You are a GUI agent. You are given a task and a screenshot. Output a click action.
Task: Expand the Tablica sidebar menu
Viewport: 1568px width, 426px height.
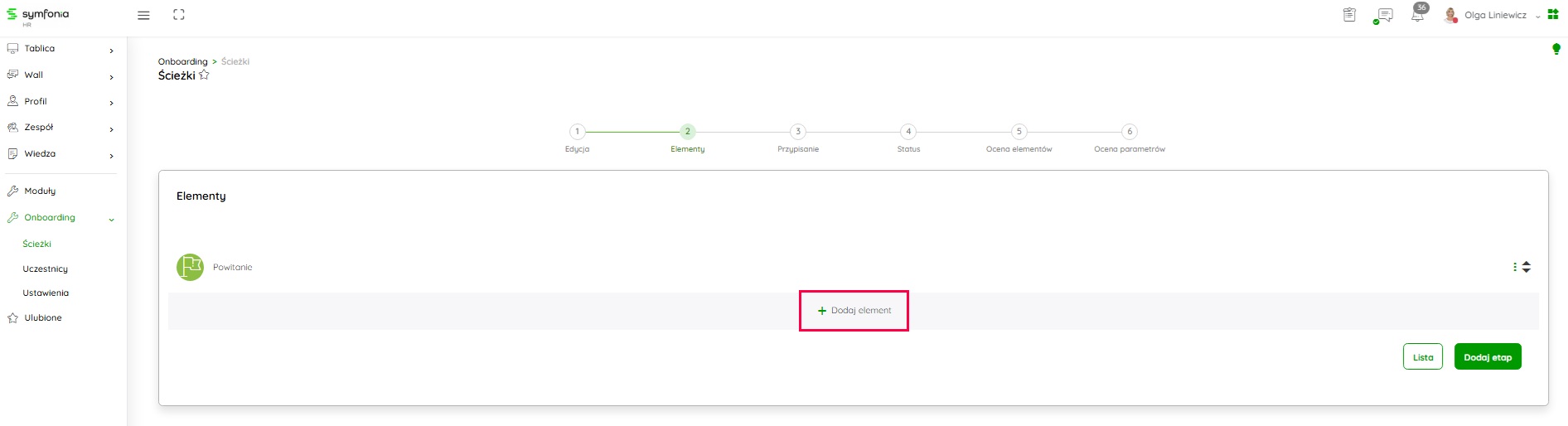pos(111,51)
